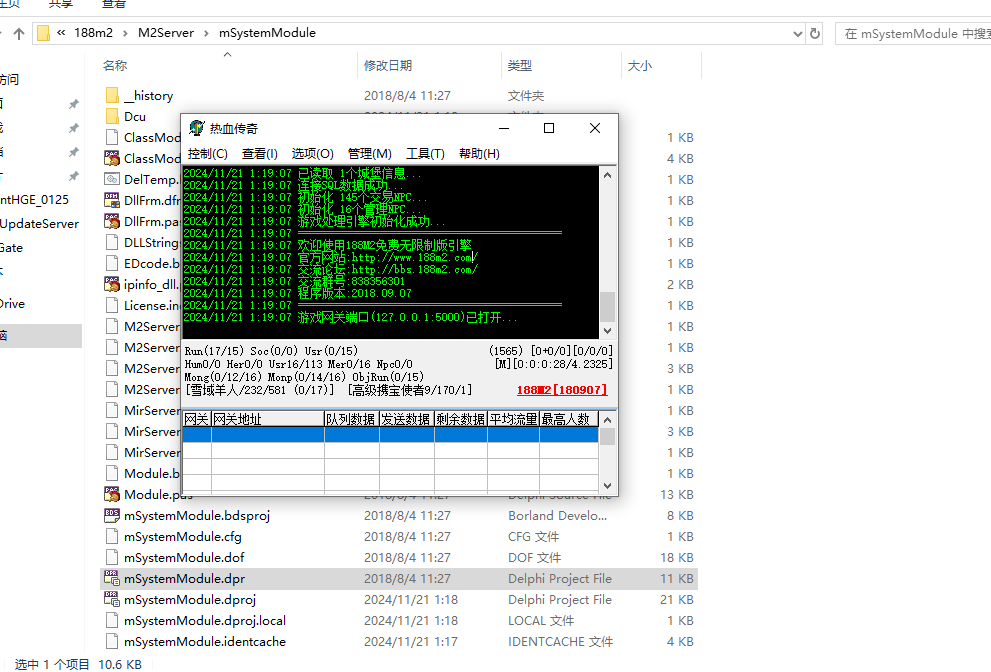
Task: Open the 管理(M) menu
Action: (x=369, y=153)
